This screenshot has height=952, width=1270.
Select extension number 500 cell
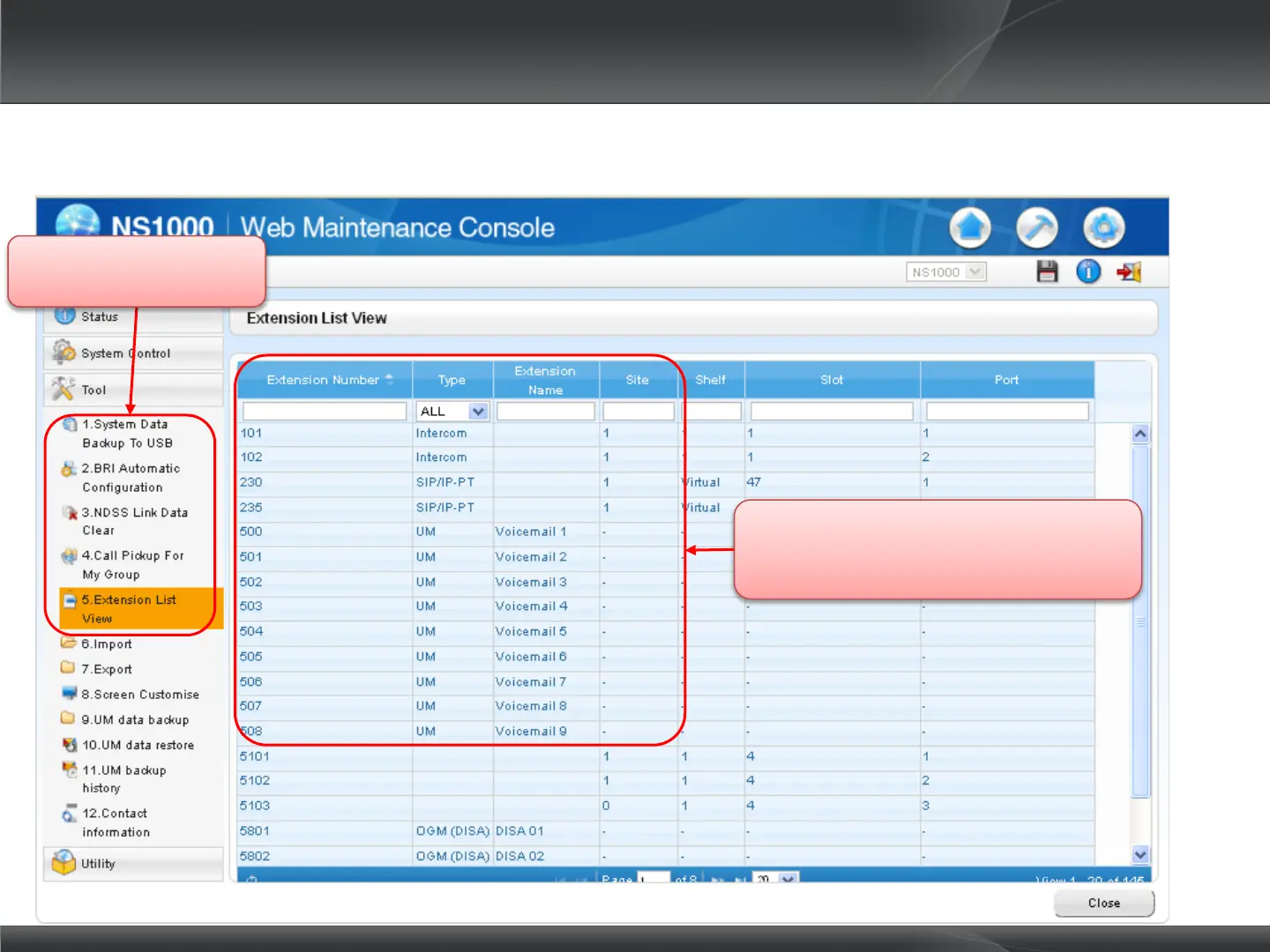[325, 532]
